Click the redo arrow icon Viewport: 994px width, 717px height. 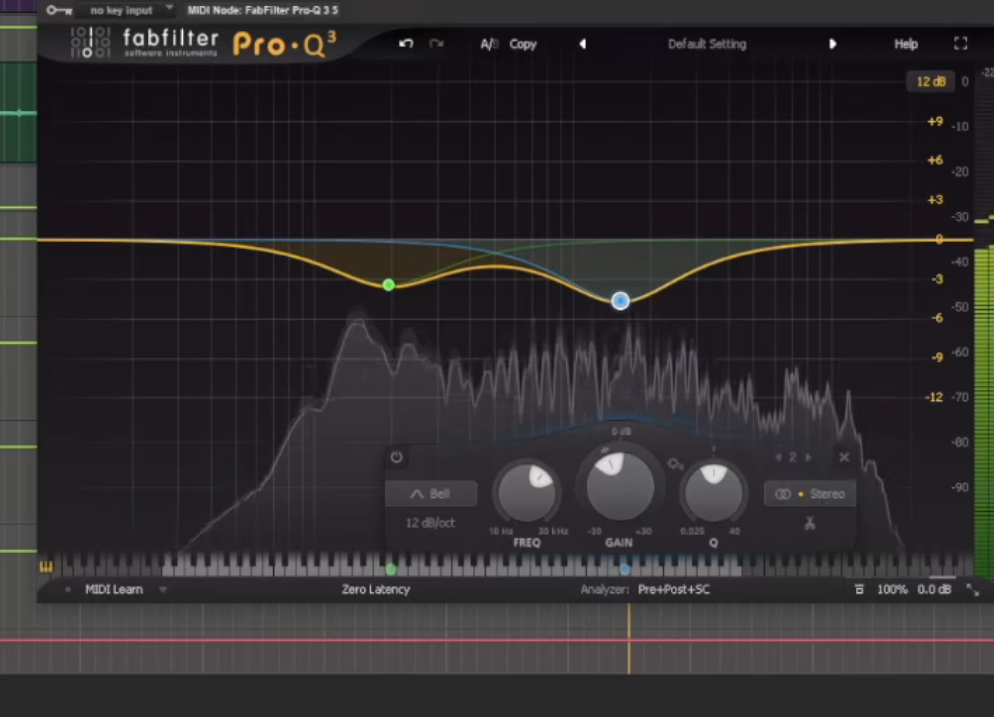436,44
